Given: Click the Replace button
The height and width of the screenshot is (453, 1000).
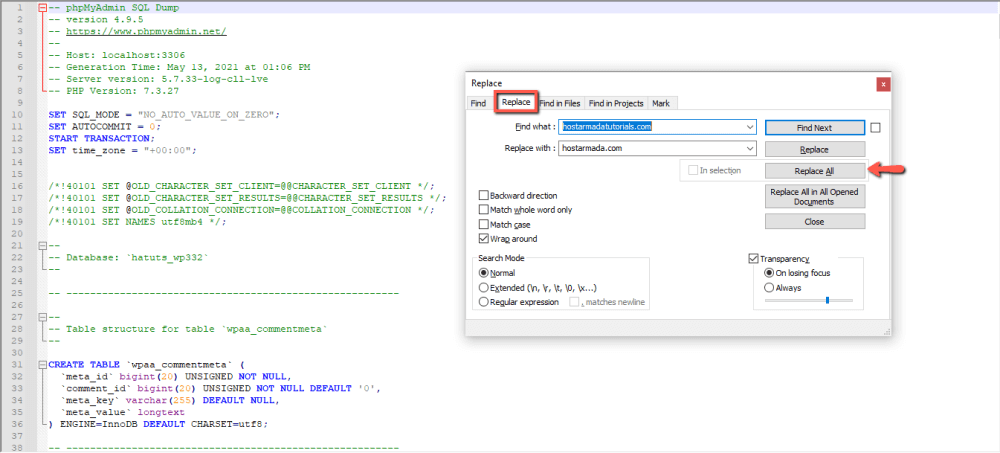Looking at the screenshot, I should pyautogui.click(x=814, y=149).
